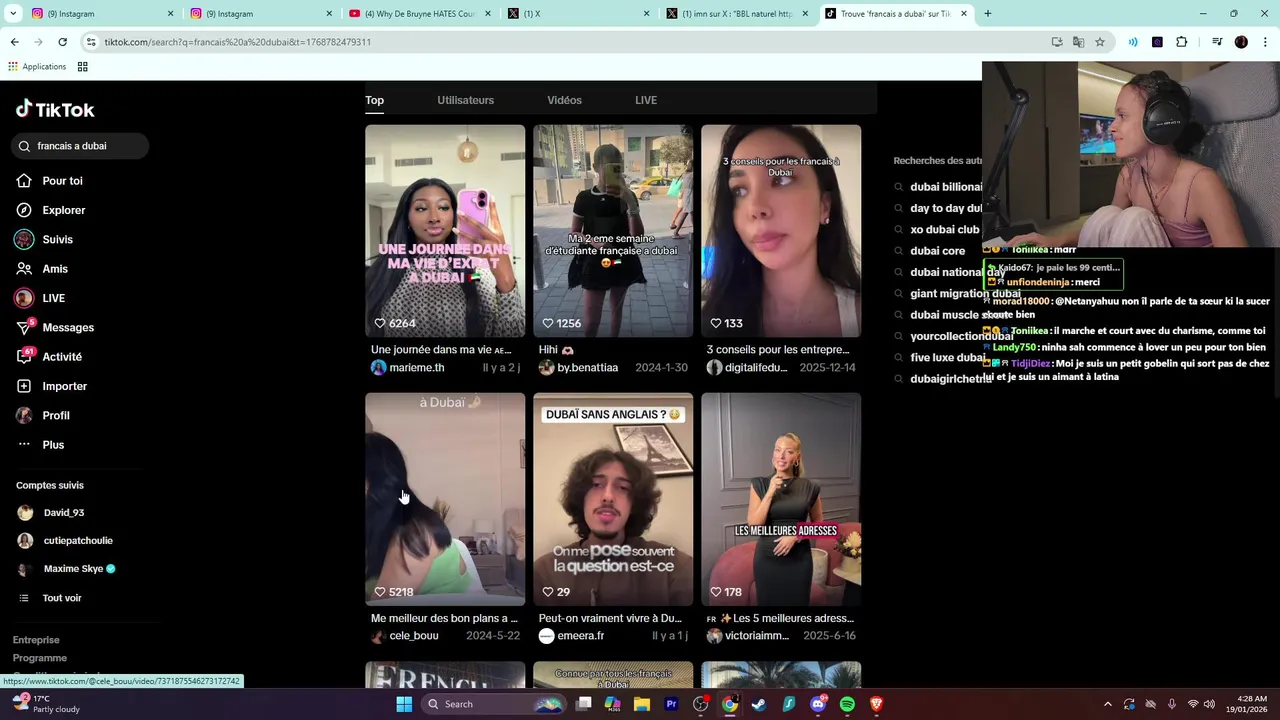Open the Chrome profile avatar
The height and width of the screenshot is (720, 1280).
[1241, 42]
